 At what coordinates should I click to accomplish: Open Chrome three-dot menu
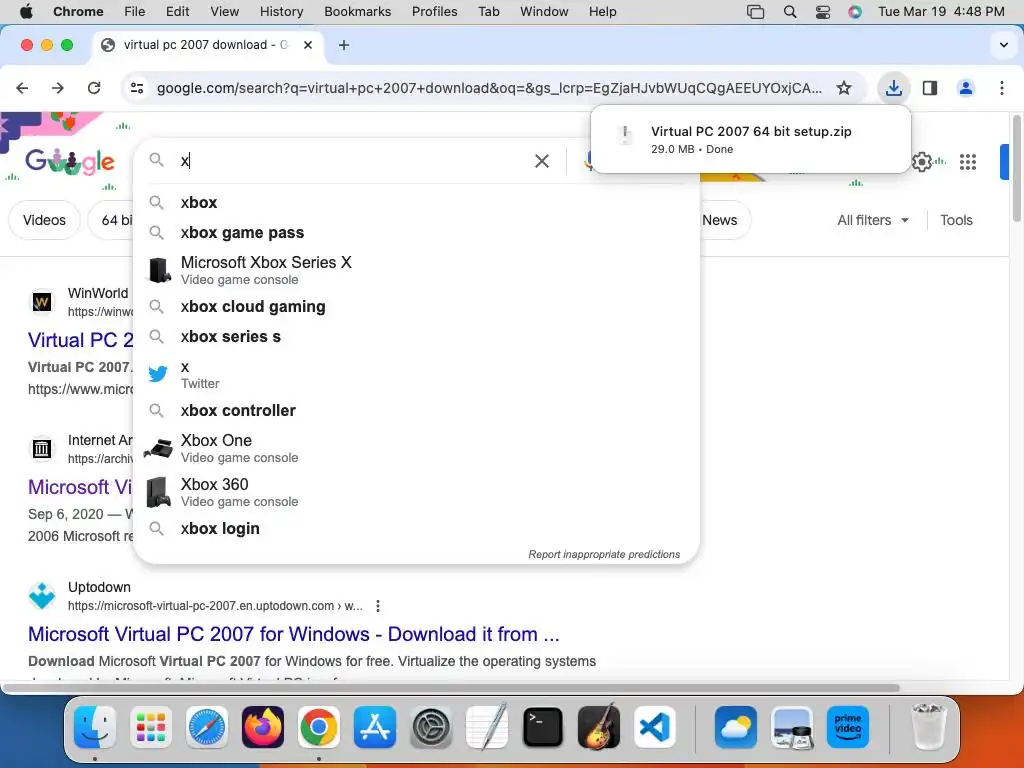1002,88
